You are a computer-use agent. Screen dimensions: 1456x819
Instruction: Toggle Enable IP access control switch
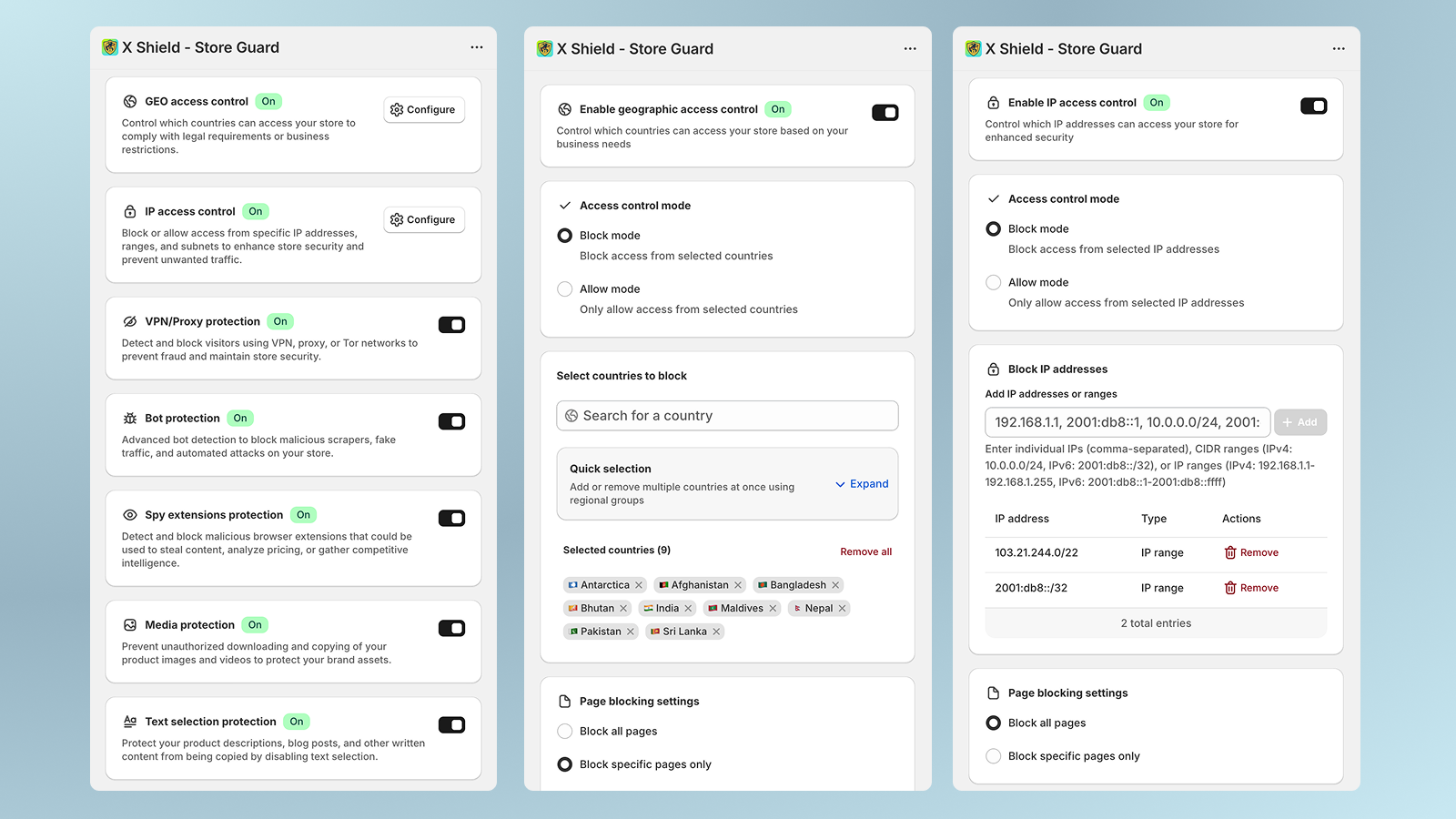point(1314,106)
